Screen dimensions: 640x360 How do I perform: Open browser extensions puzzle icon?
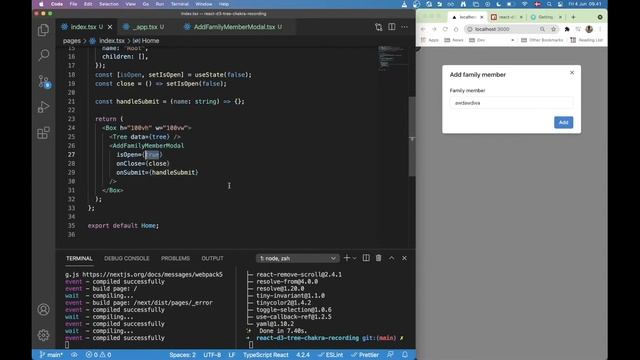[567, 29]
